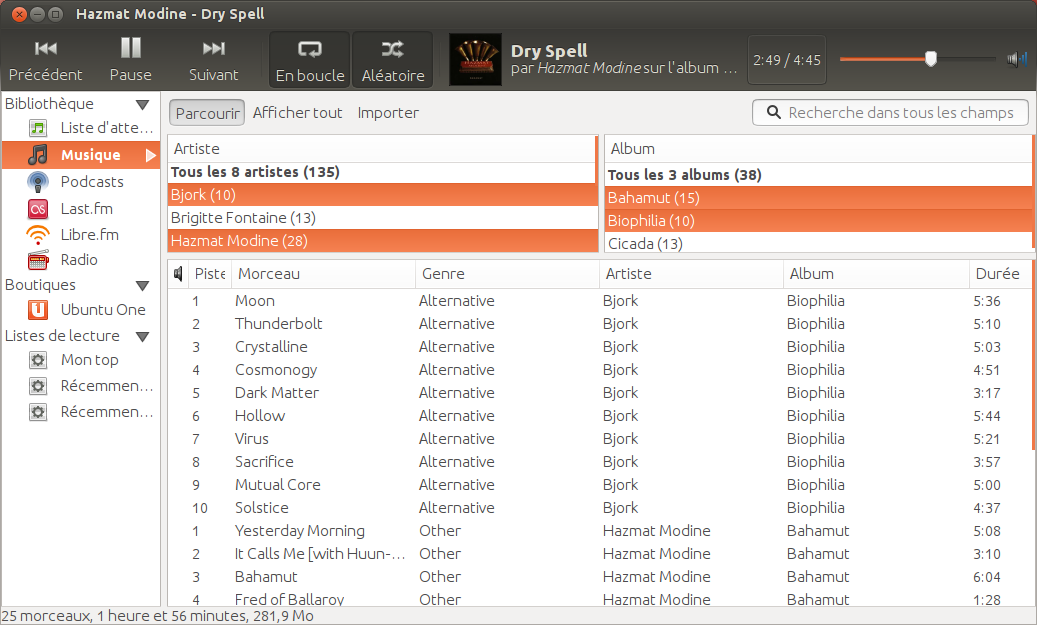Click the search magnifier icon
This screenshot has height=625, width=1037.
pyautogui.click(x=773, y=112)
